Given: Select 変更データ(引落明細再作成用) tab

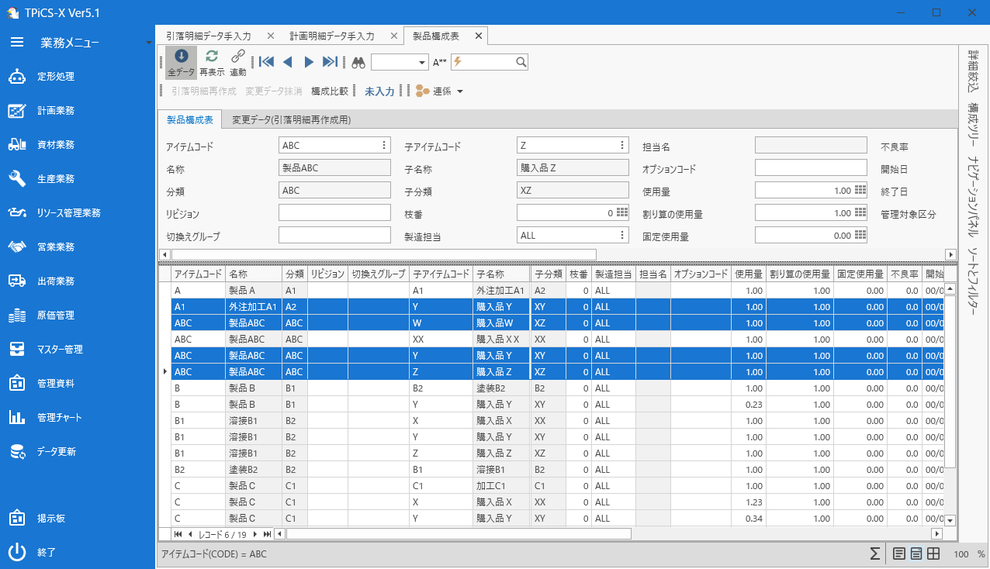Looking at the screenshot, I should (x=291, y=119).
